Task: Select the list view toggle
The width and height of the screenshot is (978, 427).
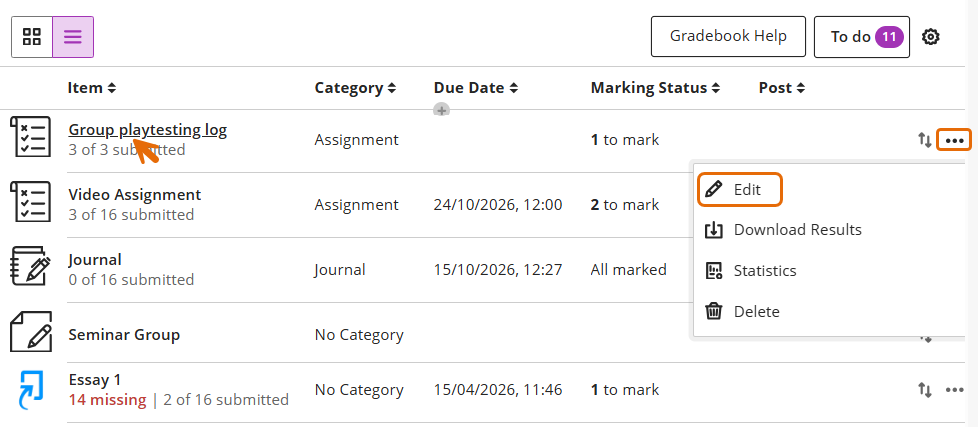Action: 73,37
